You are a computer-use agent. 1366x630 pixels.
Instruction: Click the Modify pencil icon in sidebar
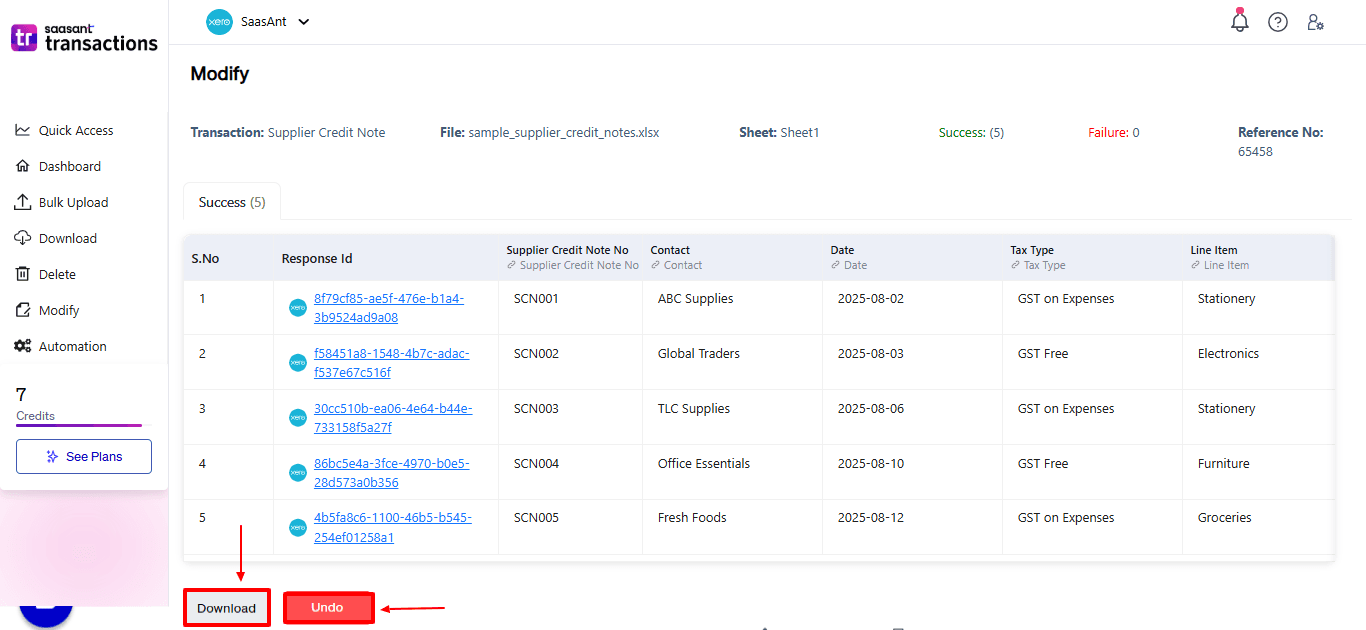pyautogui.click(x=22, y=309)
